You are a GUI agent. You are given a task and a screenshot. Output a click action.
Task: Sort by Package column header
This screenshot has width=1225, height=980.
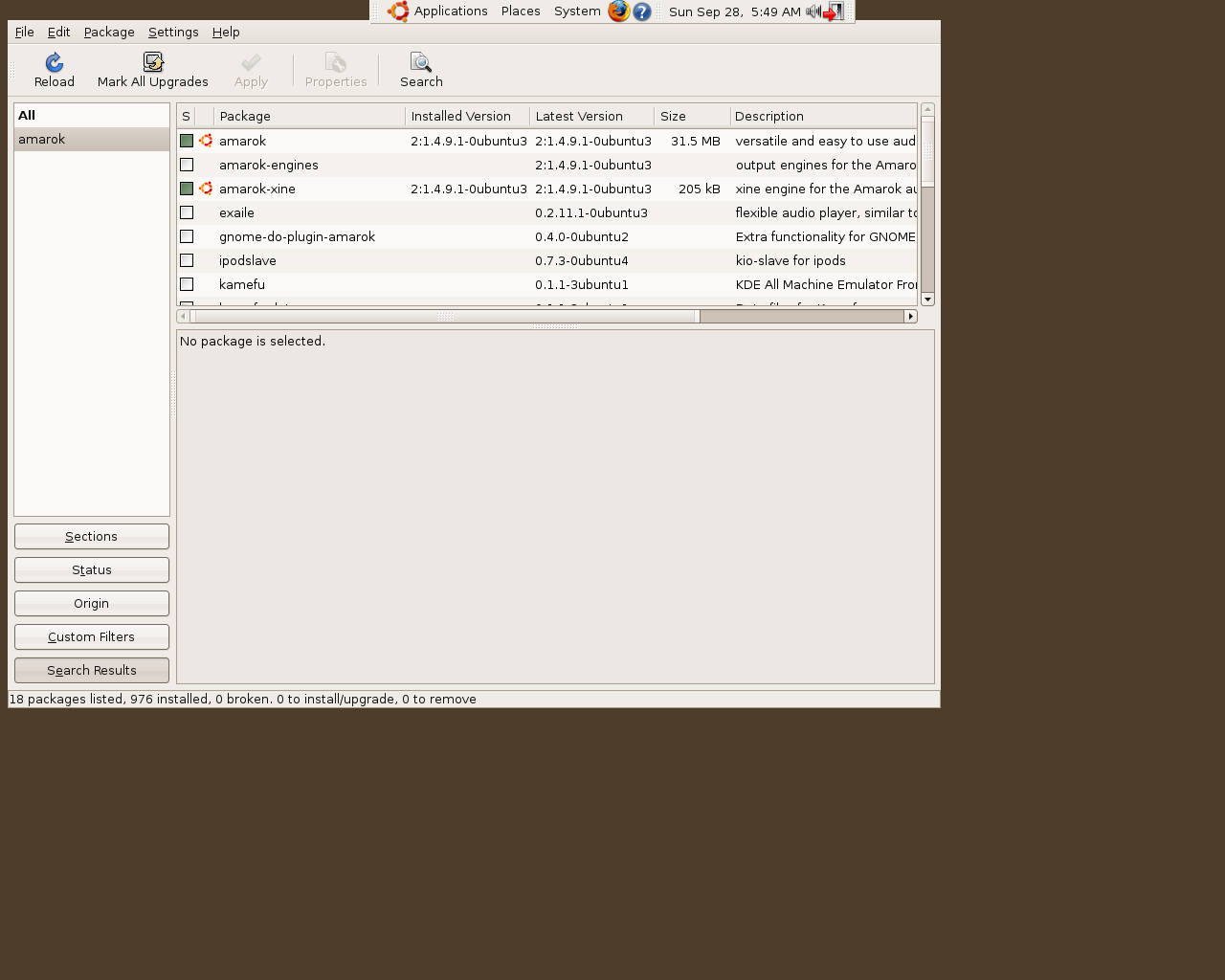[x=310, y=116]
